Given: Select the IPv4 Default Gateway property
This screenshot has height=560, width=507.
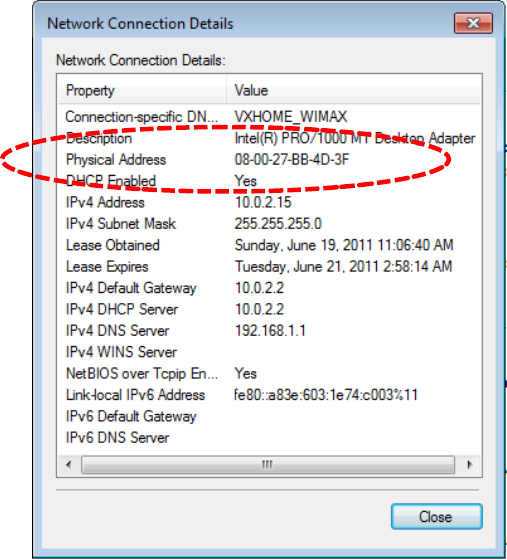Looking at the screenshot, I should pos(131,288).
